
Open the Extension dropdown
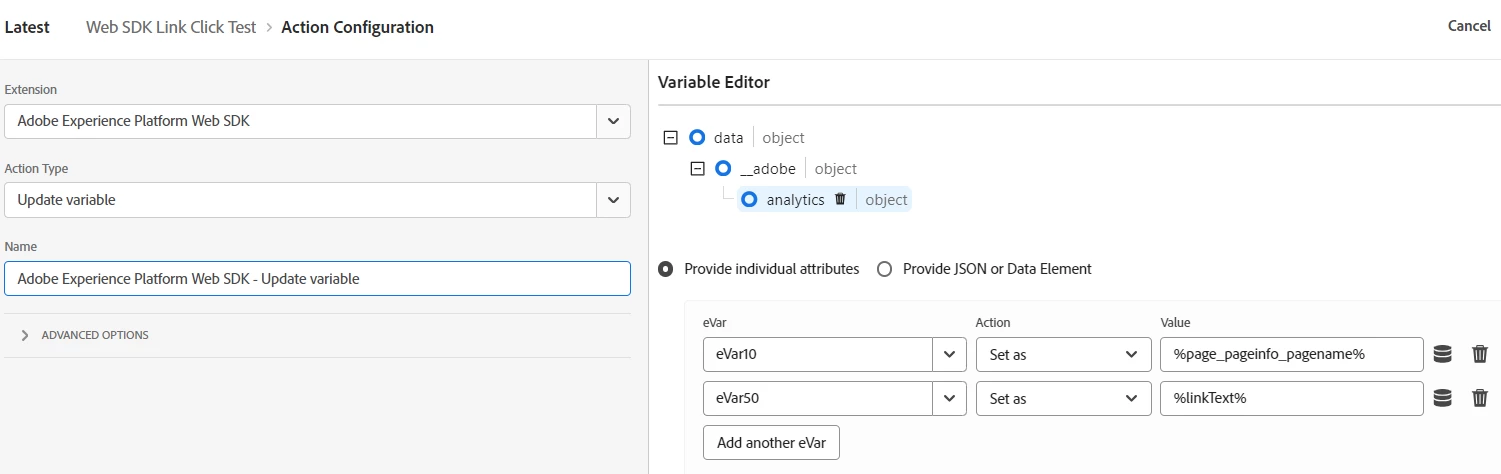(x=614, y=121)
